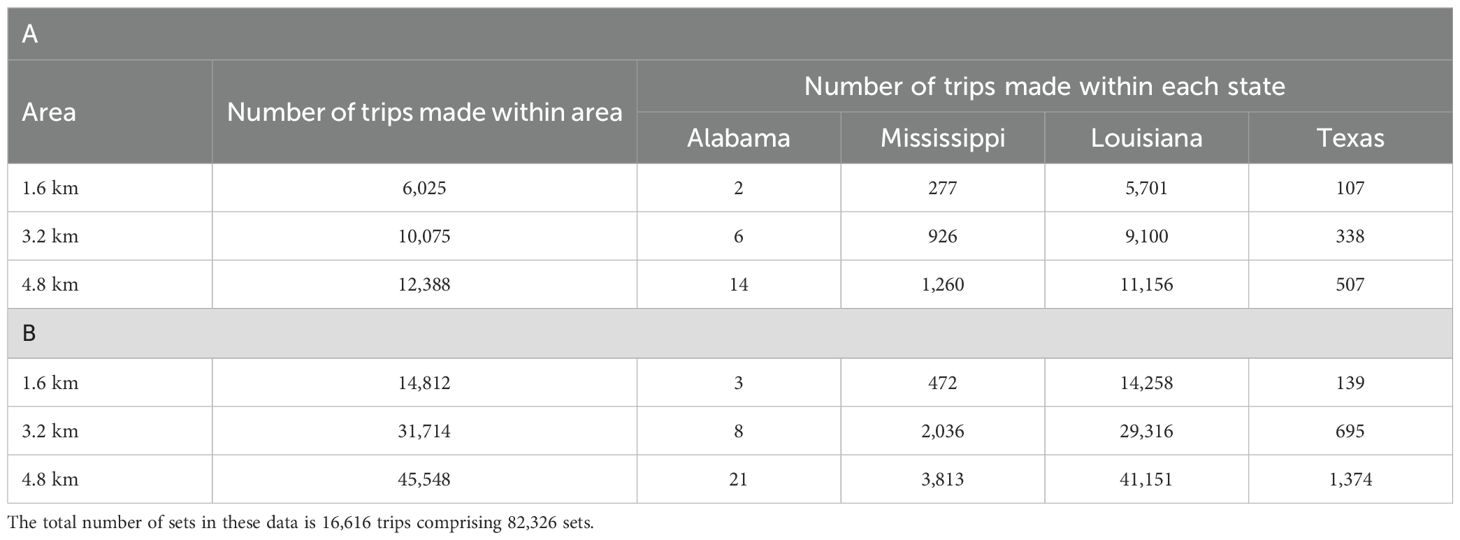Click the Texas value 1,374
This screenshot has width=1460, height=540.
click(1350, 479)
